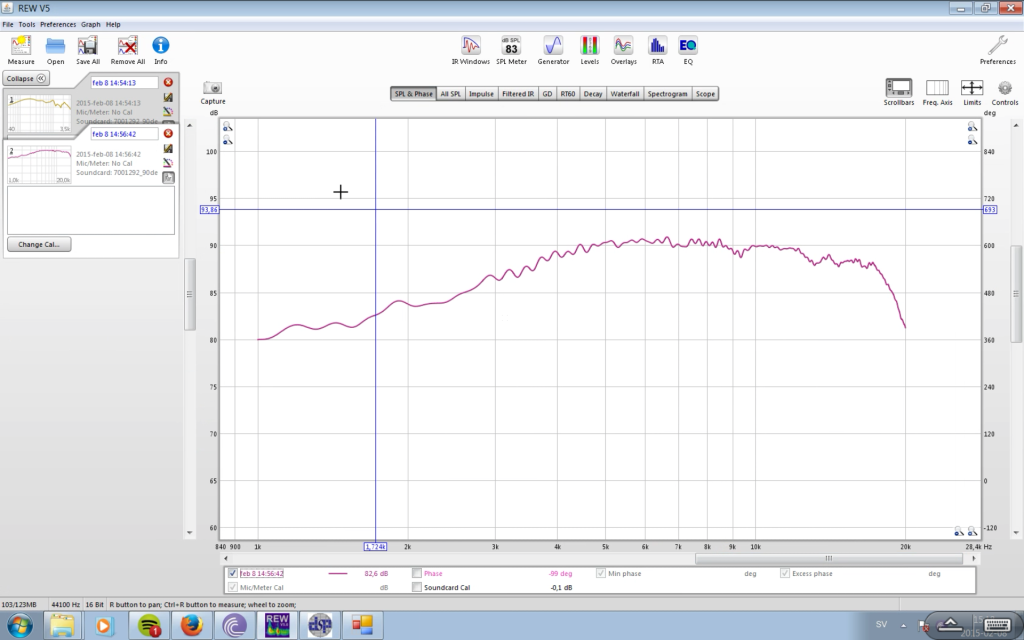The width and height of the screenshot is (1024, 640).
Task: Enable the Soundcard Cal checkbox
Action: (x=417, y=587)
